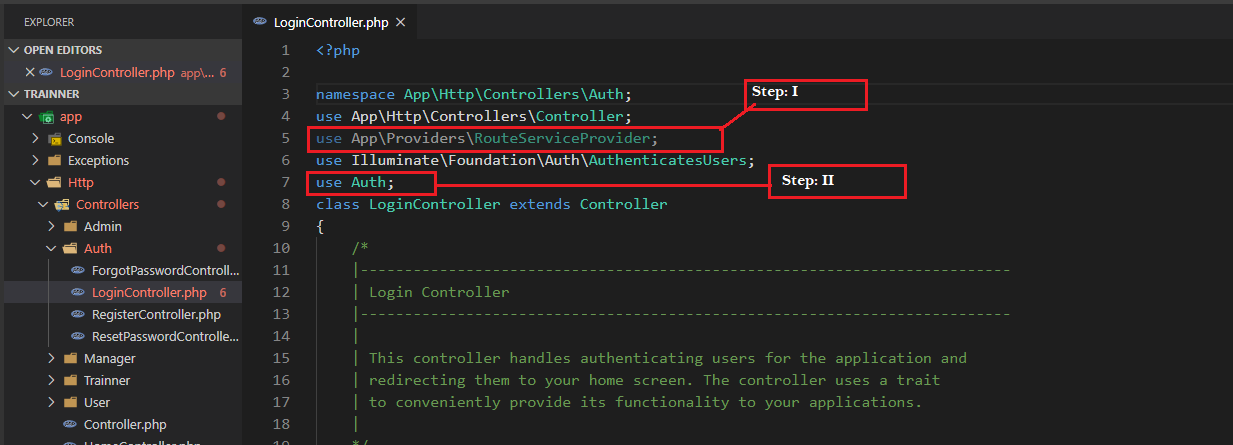
Task: Open ResetPasswordController file in the tree
Action: 165,337
